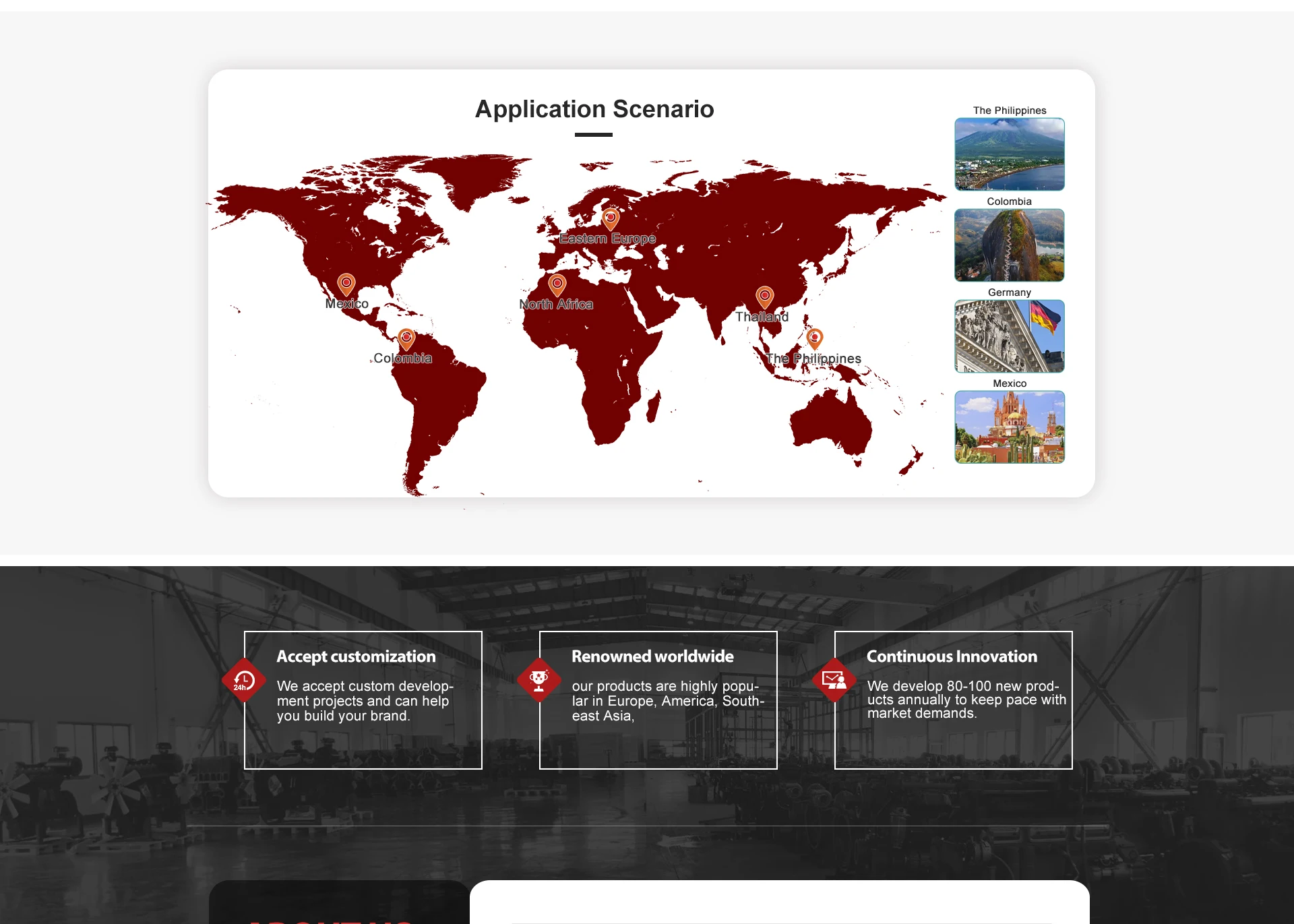Viewport: 1294px width, 924px height.
Task: Click the Accept customization heading
Action: click(x=356, y=656)
